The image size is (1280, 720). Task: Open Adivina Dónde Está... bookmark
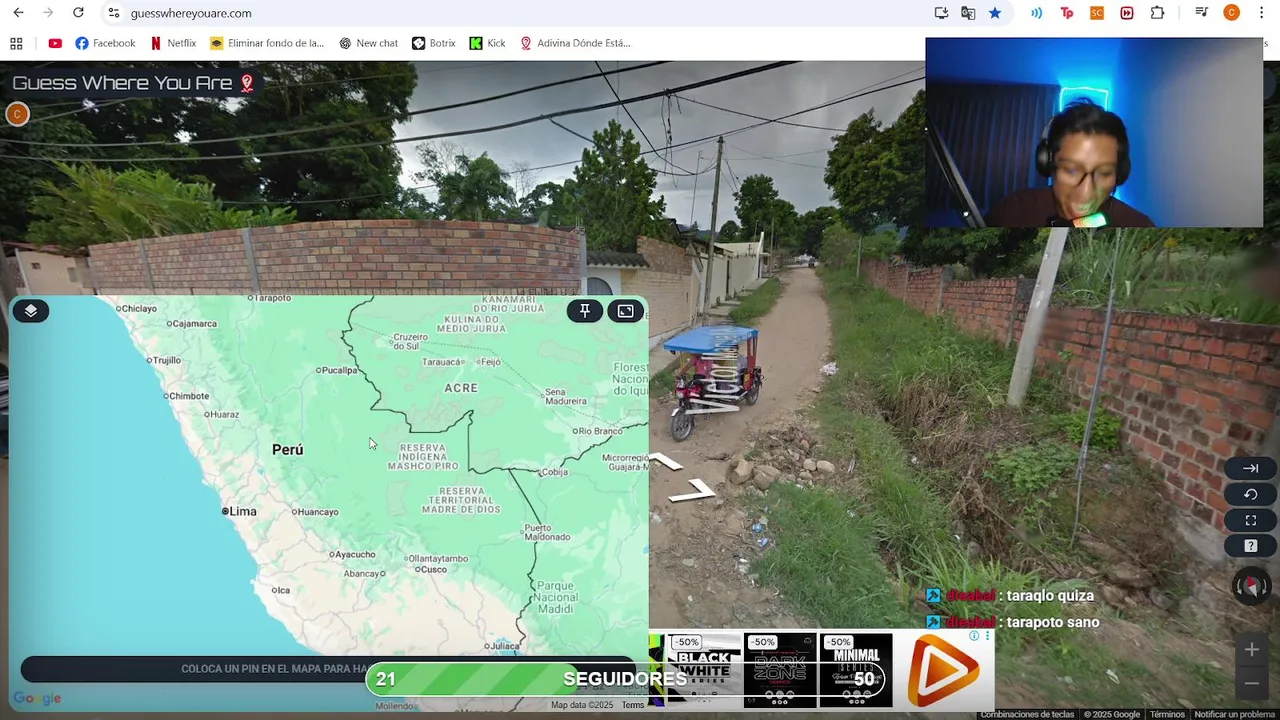pyautogui.click(x=575, y=43)
